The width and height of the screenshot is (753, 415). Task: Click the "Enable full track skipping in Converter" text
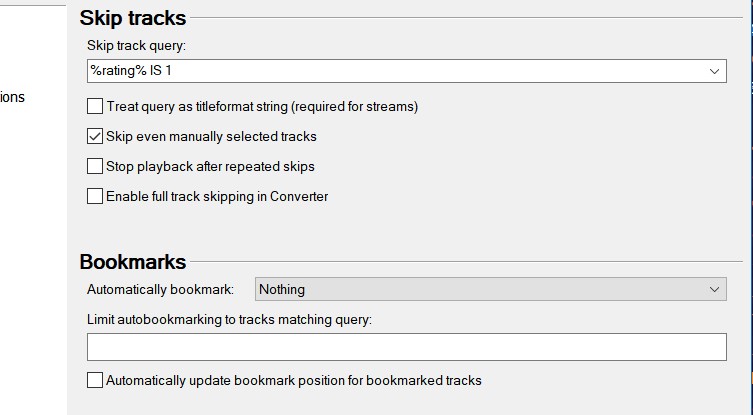[x=217, y=196]
